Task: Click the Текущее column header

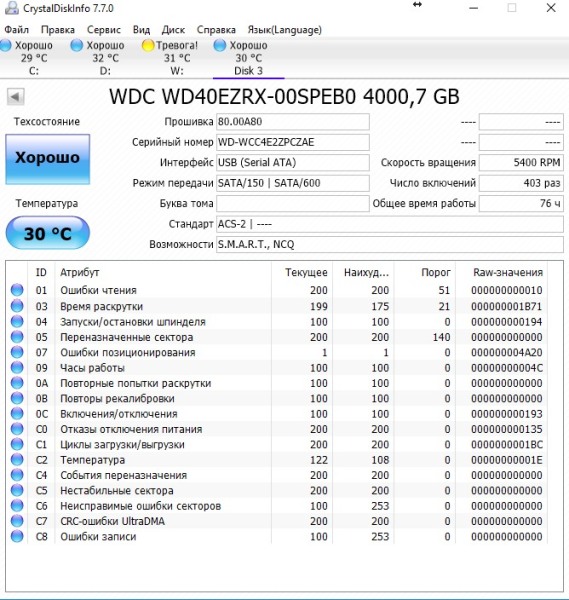Action: (302, 272)
